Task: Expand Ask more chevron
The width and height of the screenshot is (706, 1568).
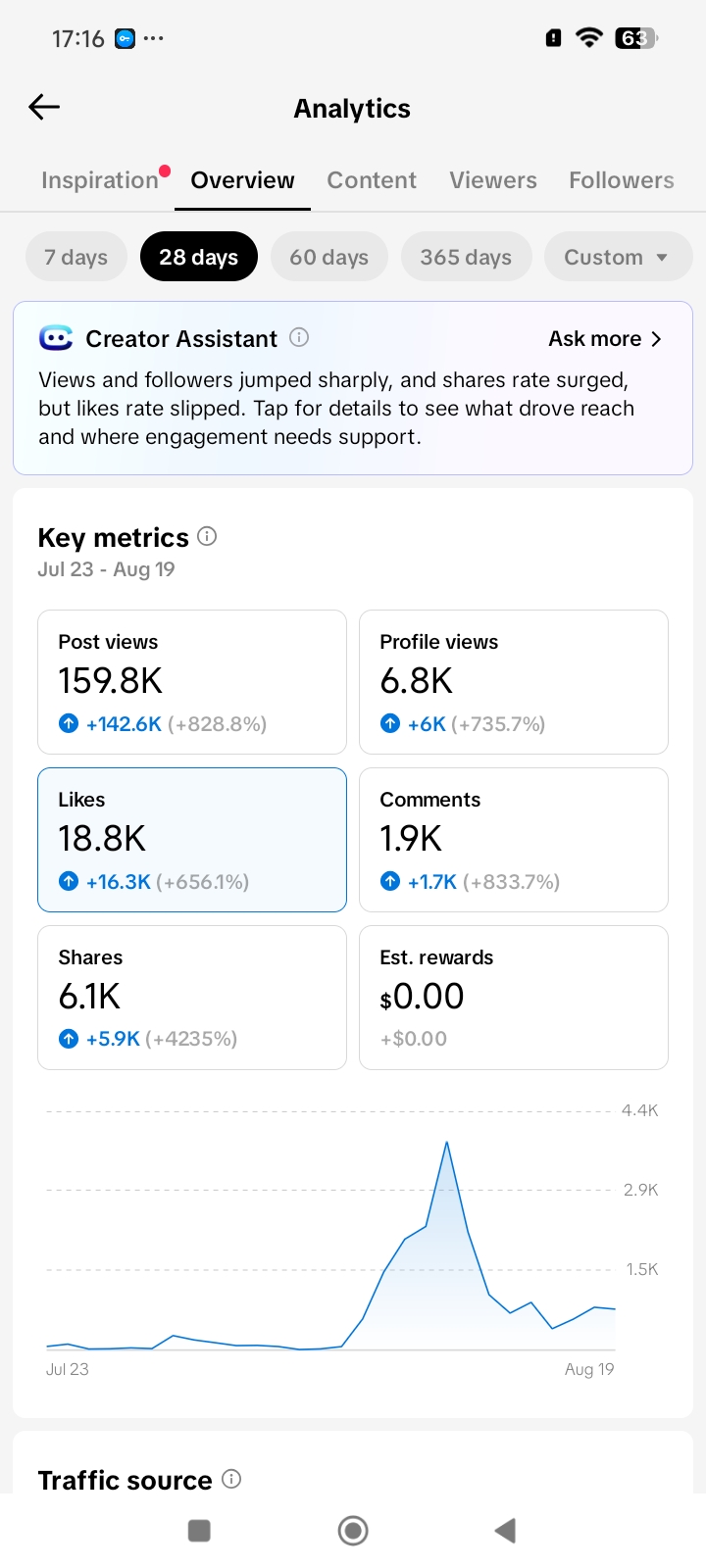Action: [657, 339]
